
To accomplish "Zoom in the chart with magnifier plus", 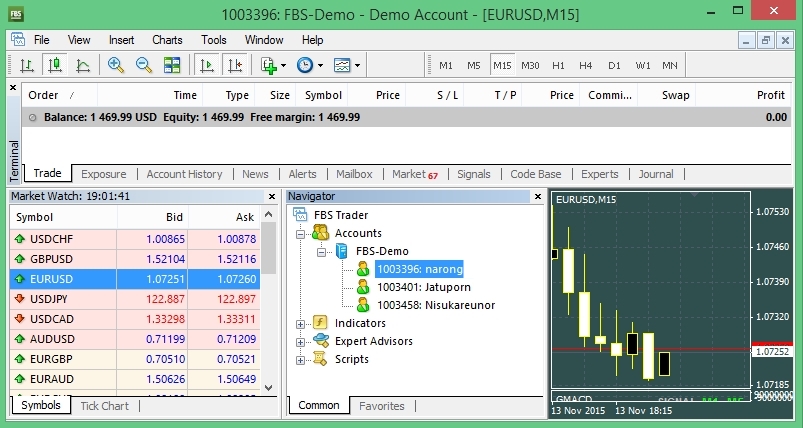I will pos(116,65).
